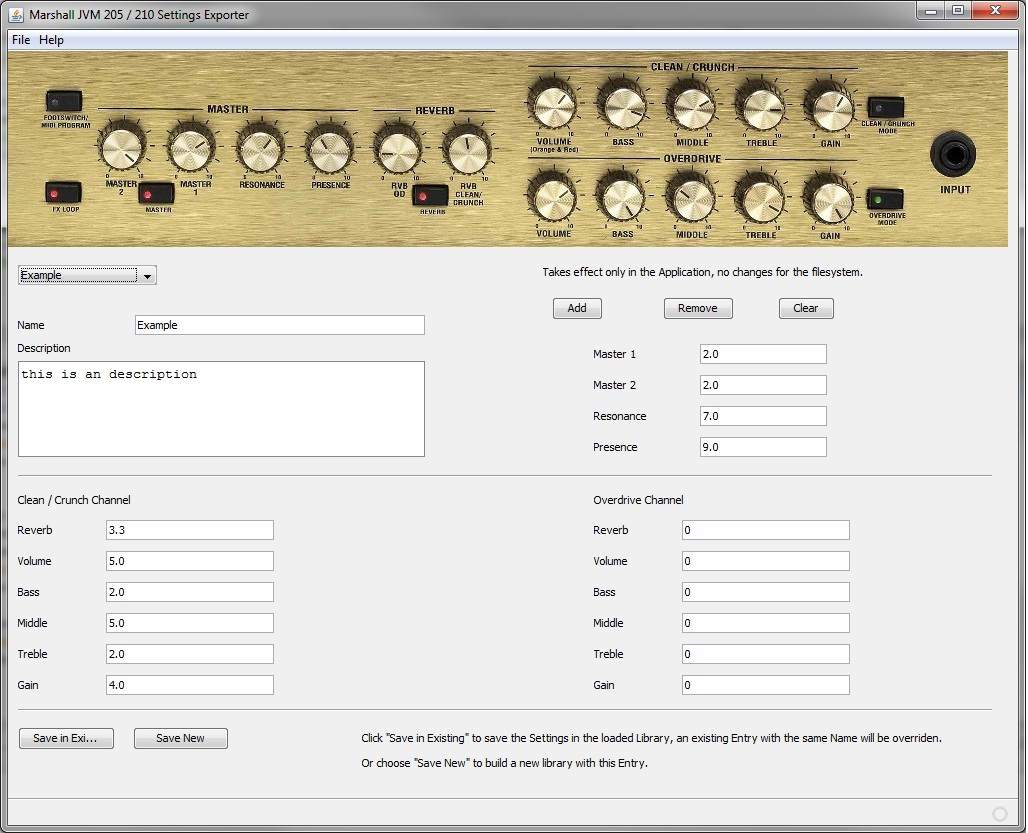The width and height of the screenshot is (1028, 833).
Task: Toggle the Overdrive Mode switch
Action: pos(885,199)
